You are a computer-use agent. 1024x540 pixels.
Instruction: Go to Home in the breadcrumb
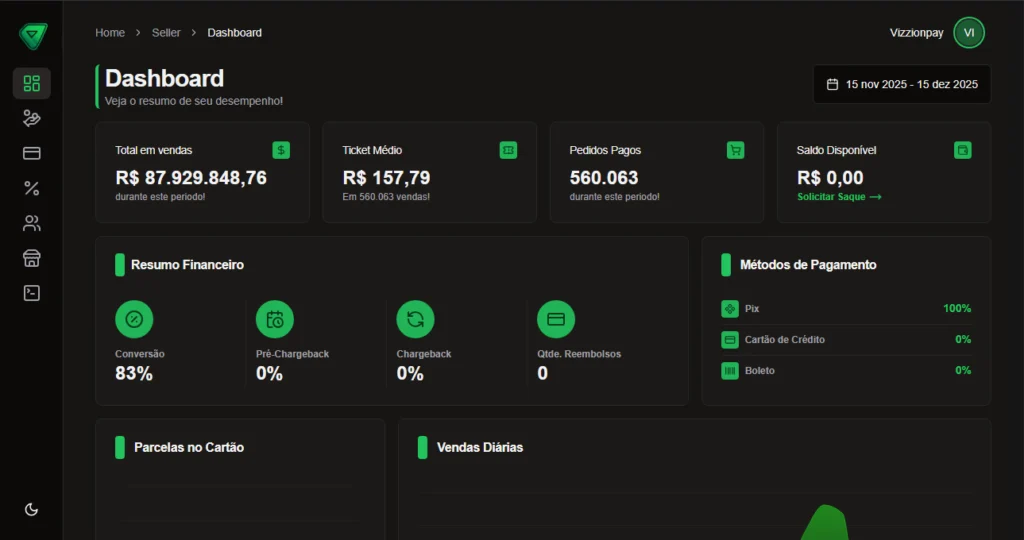pos(110,33)
